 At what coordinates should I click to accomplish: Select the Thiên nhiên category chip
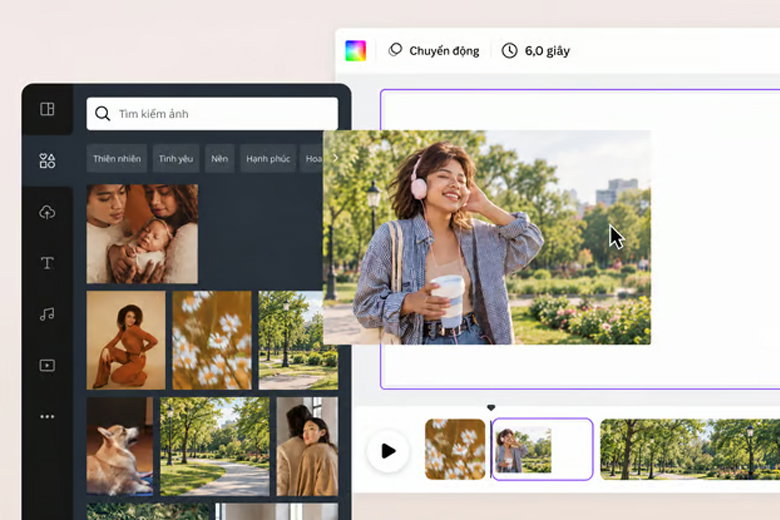coord(117,159)
